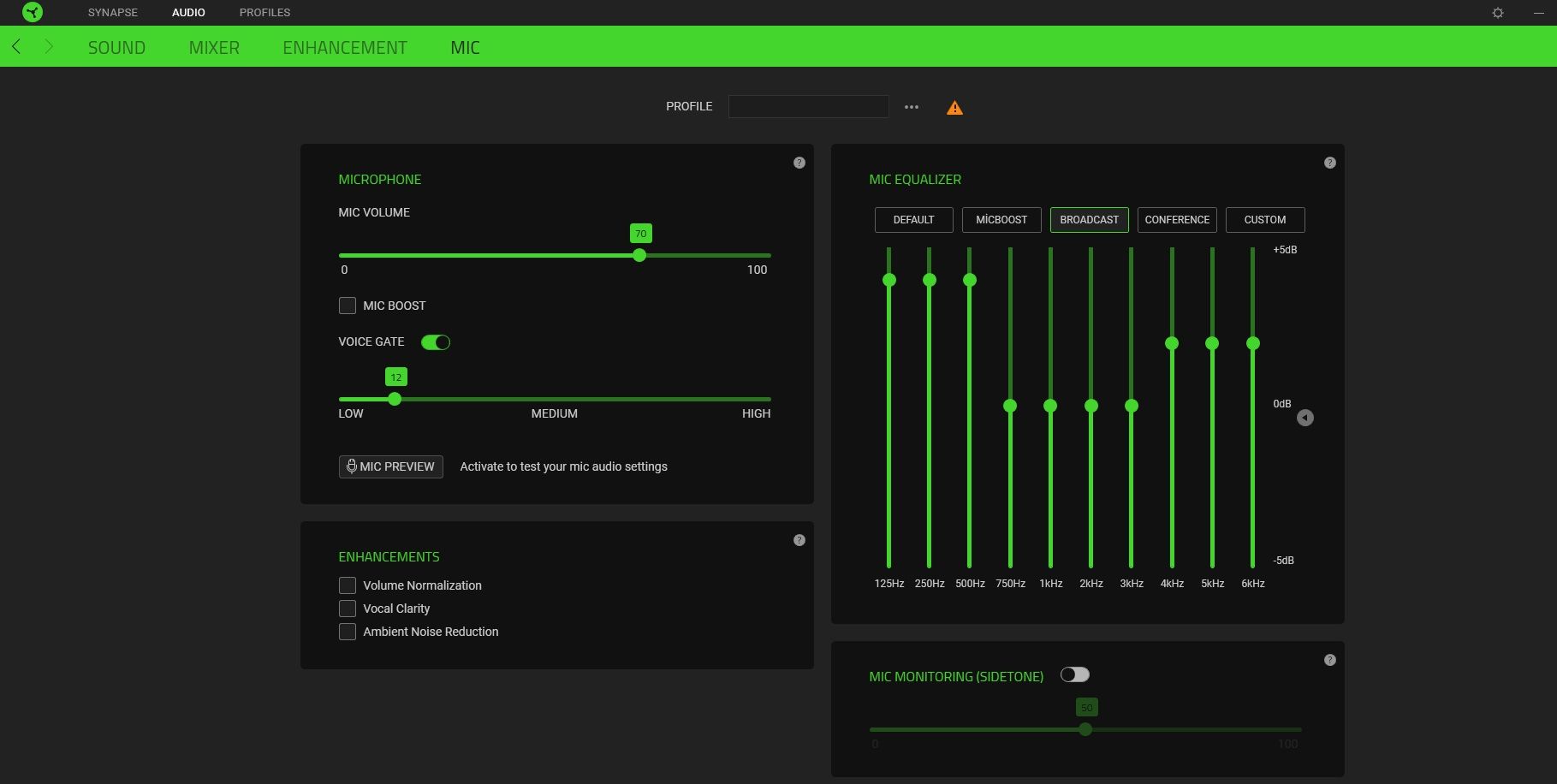Screen dimensions: 1557x784
Task: Click the 250Hz equalizer slider handle
Action: coord(930,280)
